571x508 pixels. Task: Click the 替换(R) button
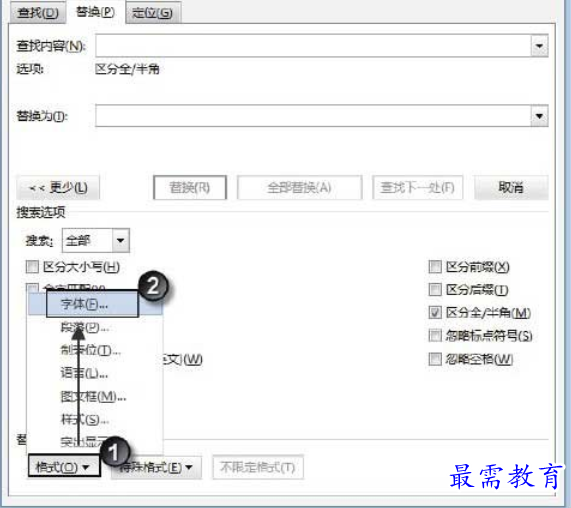coord(190,188)
